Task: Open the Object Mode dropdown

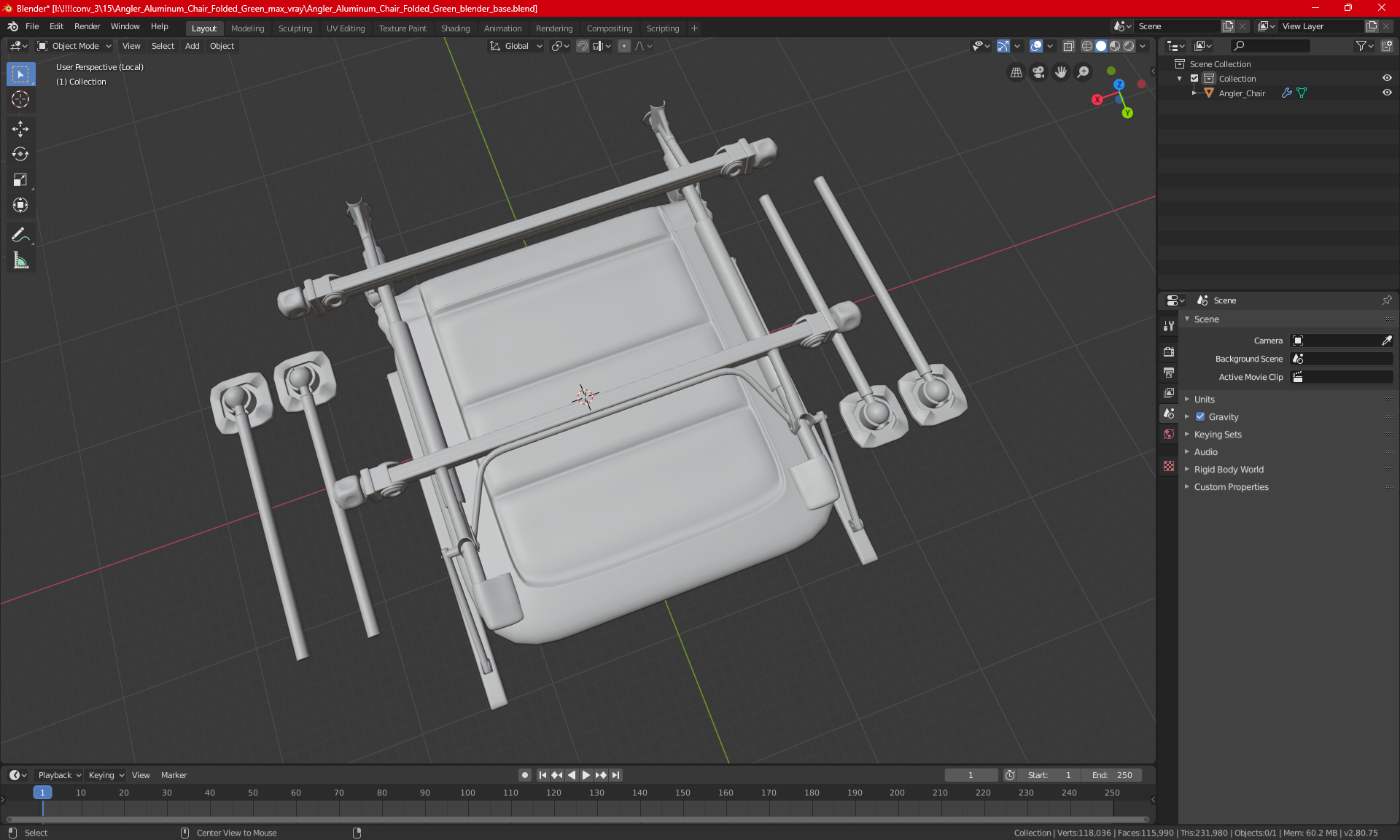Action: (74, 46)
